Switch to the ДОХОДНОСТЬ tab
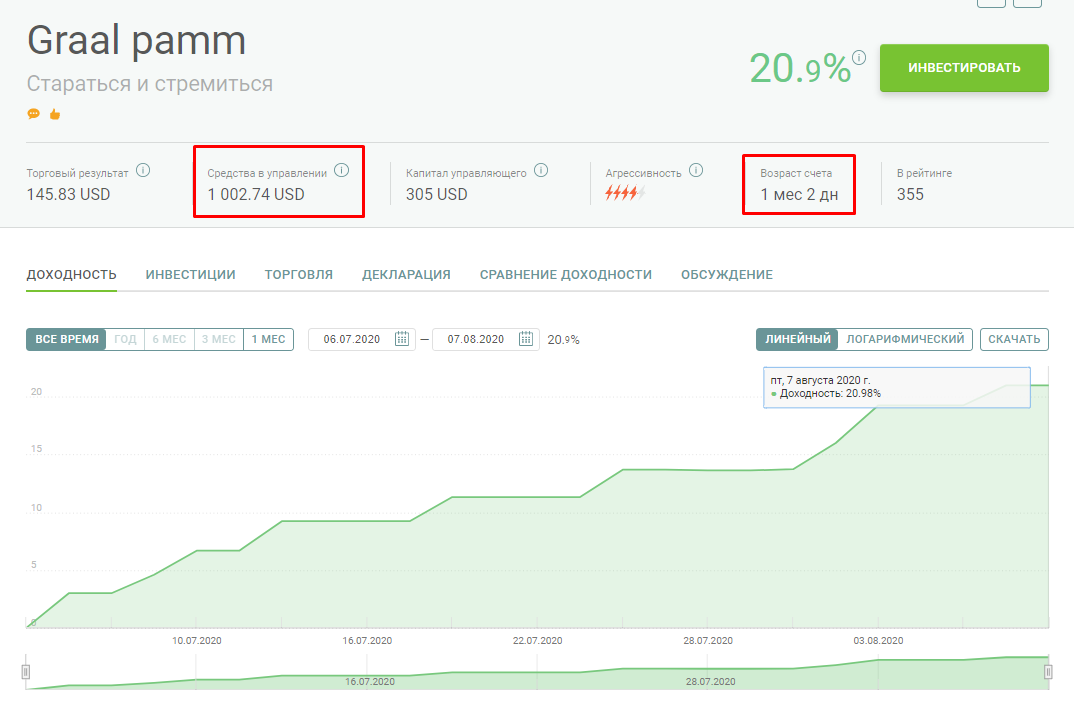 [71, 275]
